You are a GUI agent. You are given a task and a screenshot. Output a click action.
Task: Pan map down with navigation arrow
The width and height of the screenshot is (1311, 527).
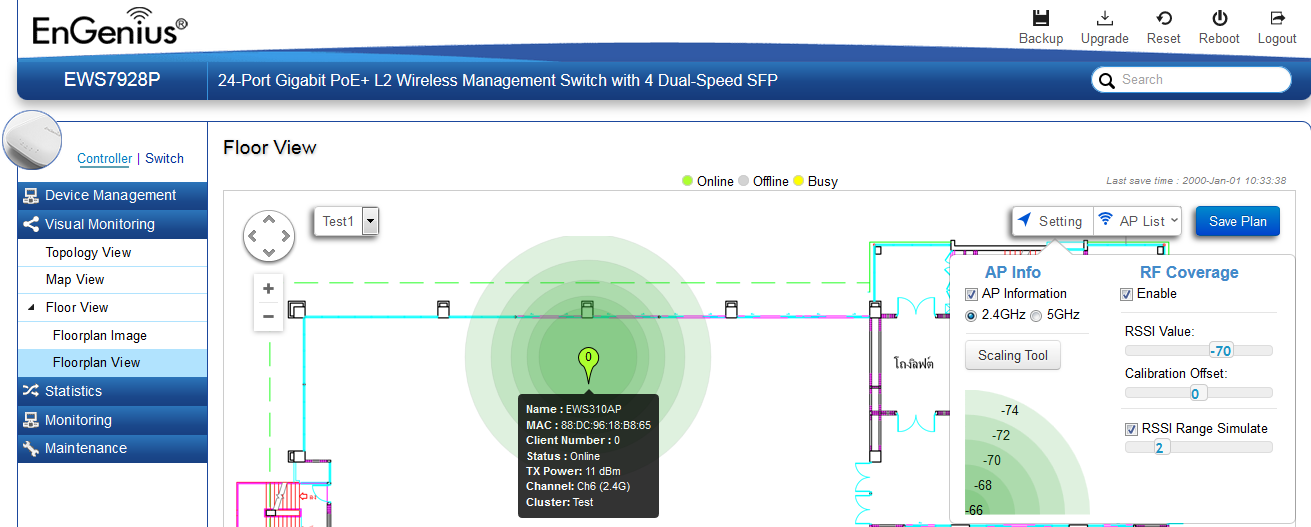[269, 254]
